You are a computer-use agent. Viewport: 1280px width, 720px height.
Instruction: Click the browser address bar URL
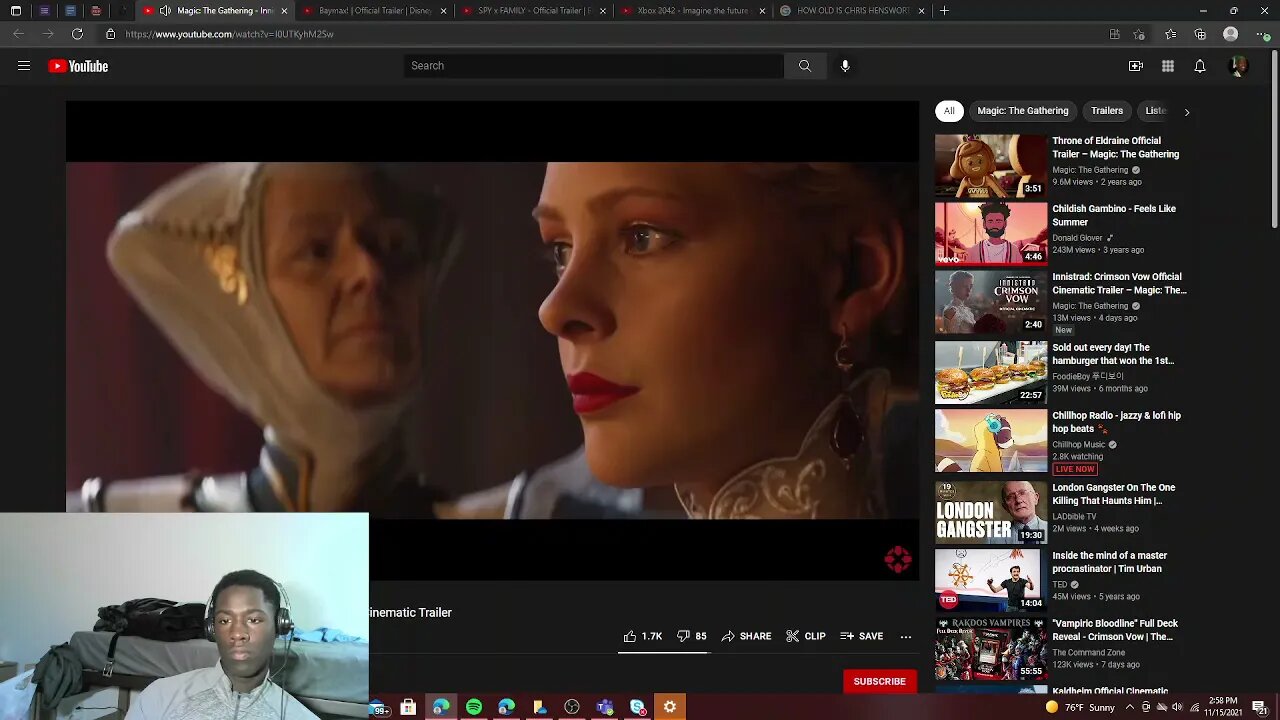[229, 34]
